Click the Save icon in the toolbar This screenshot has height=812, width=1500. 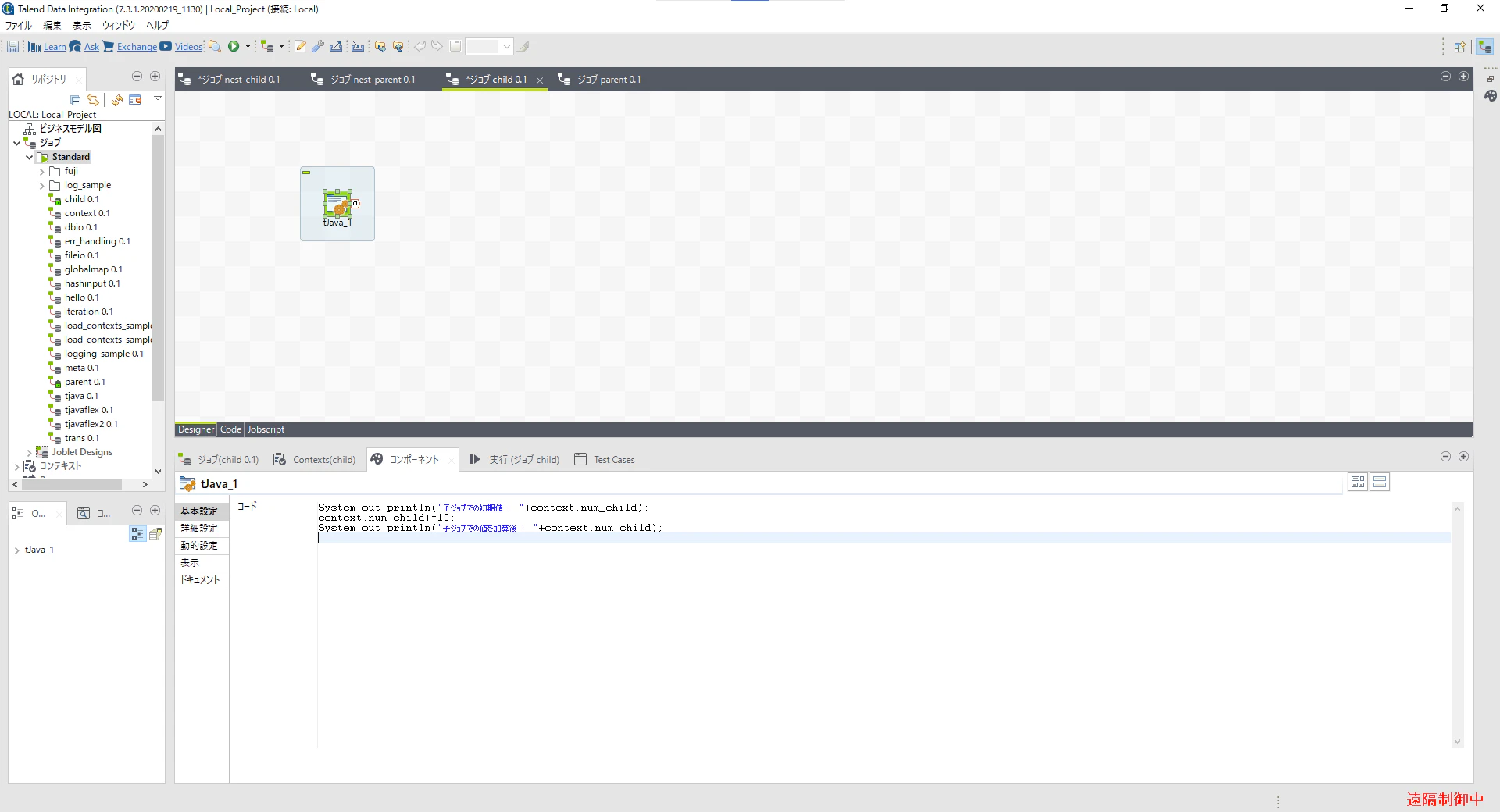pyautogui.click(x=13, y=47)
